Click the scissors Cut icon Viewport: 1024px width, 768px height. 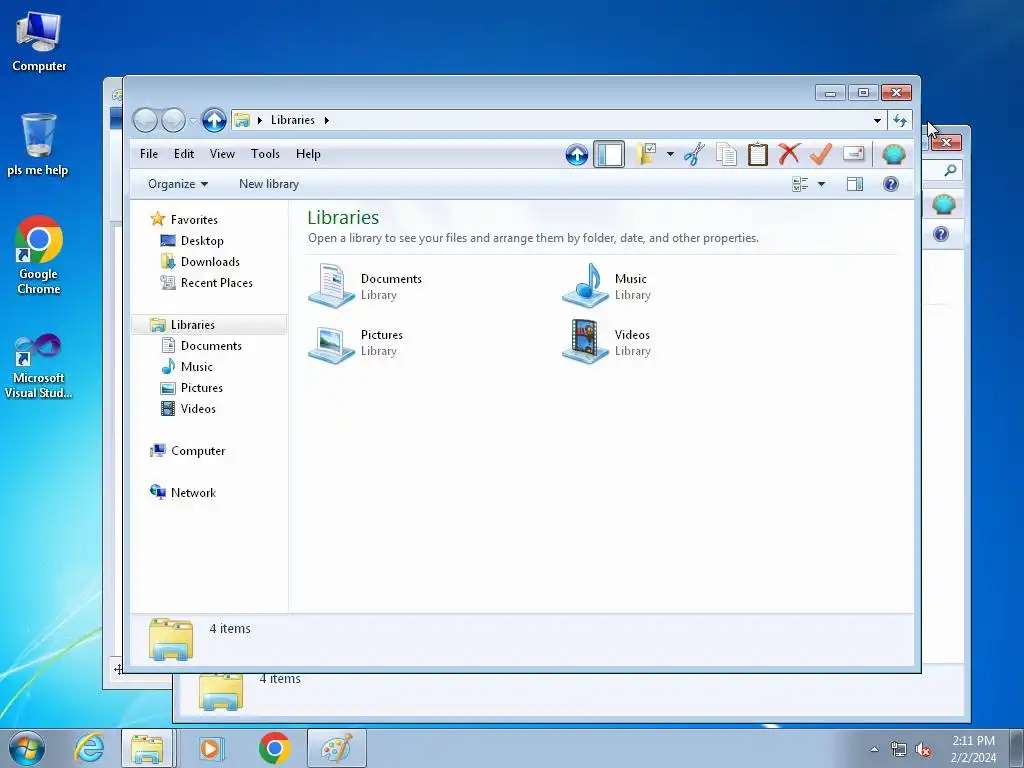pos(694,155)
